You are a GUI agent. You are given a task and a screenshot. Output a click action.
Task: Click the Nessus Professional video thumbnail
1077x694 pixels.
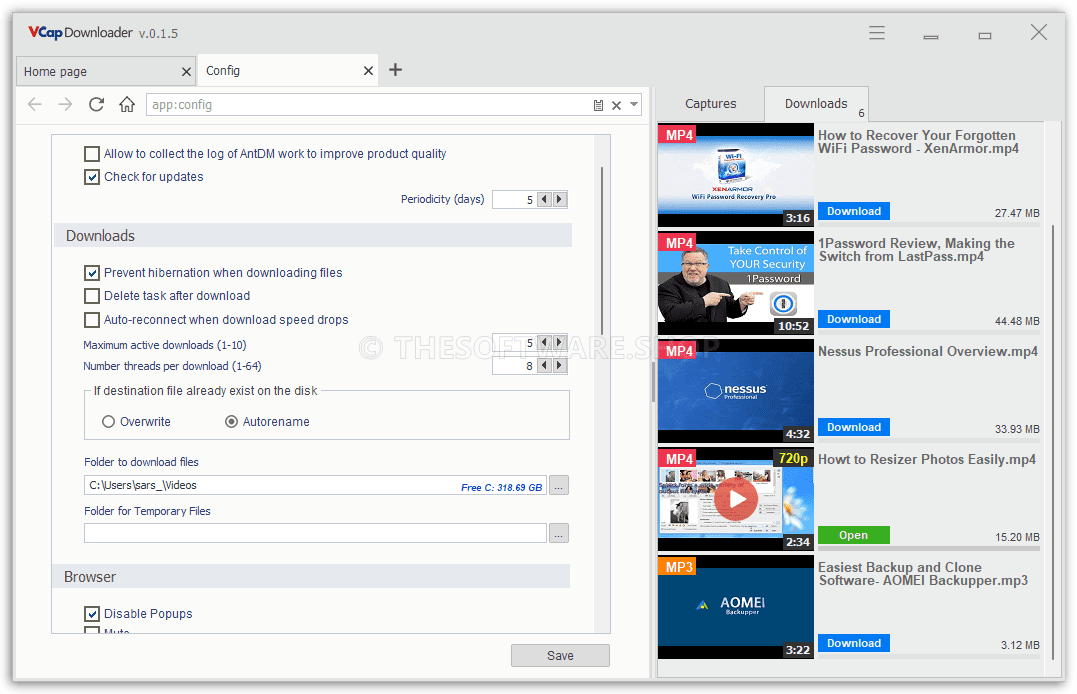point(736,391)
